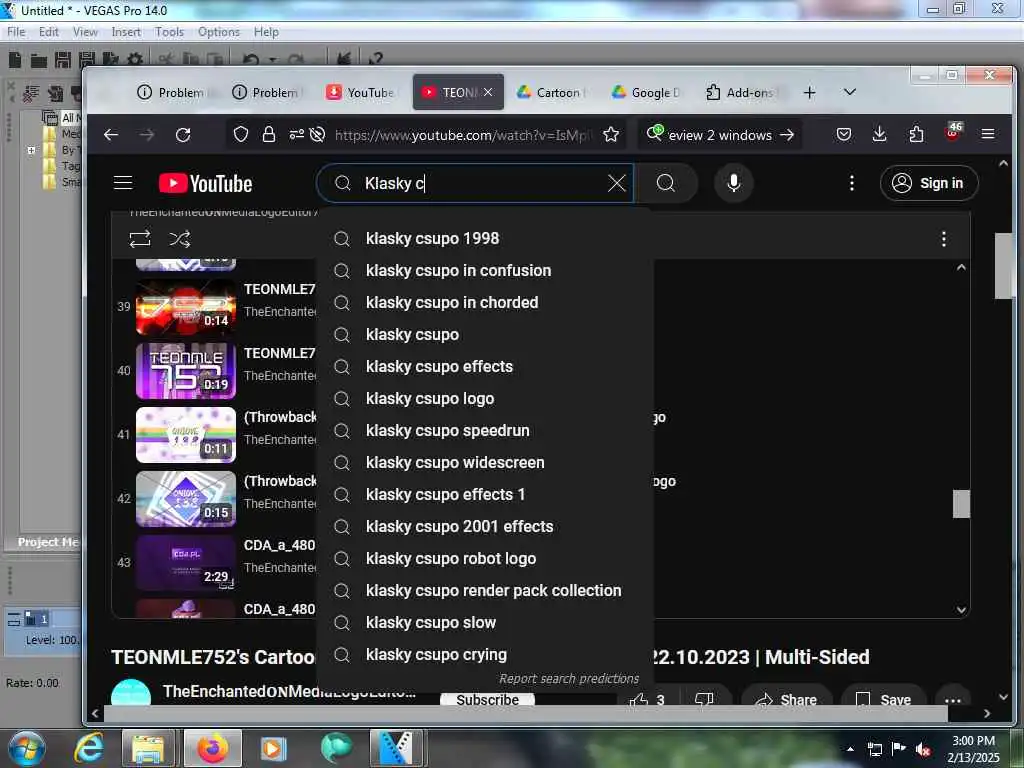
Task: Select suggestion klasky csupo in confusion
Action: [485, 270]
